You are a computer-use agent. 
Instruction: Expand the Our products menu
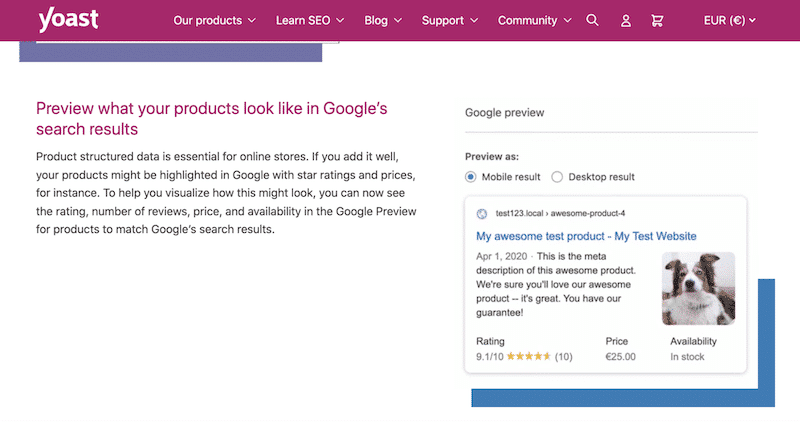click(x=214, y=20)
